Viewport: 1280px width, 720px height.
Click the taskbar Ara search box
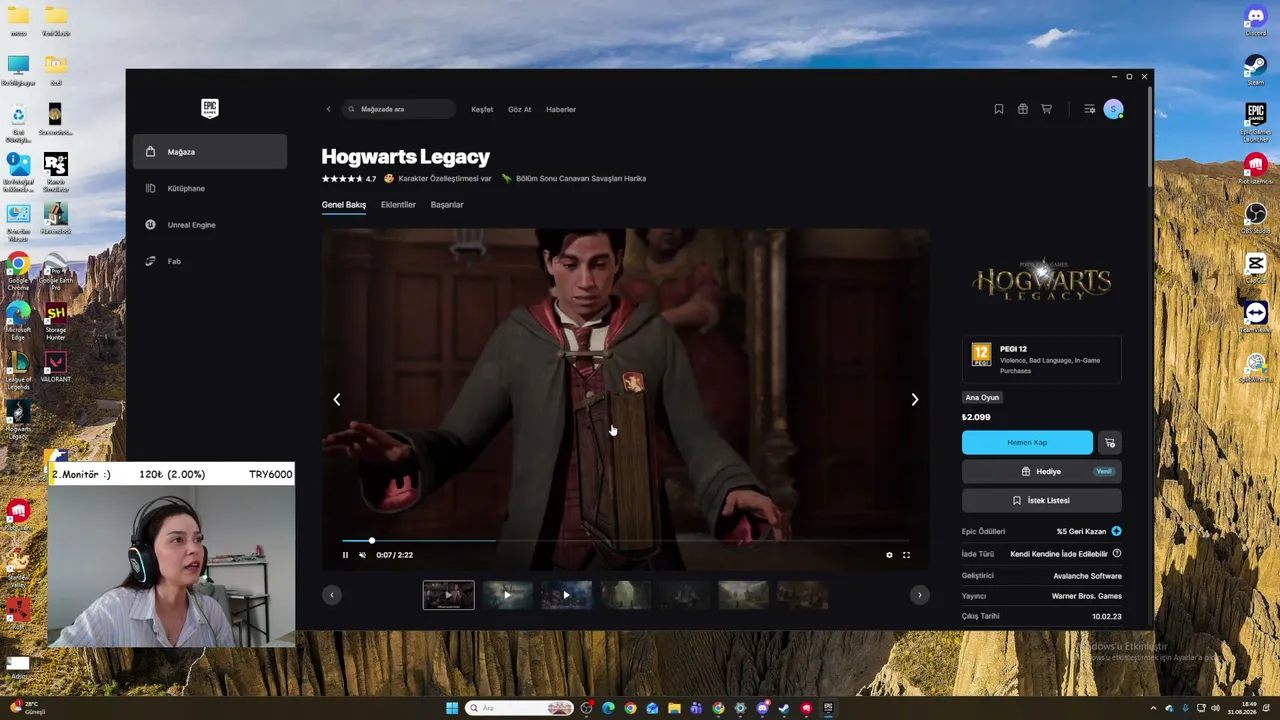519,708
